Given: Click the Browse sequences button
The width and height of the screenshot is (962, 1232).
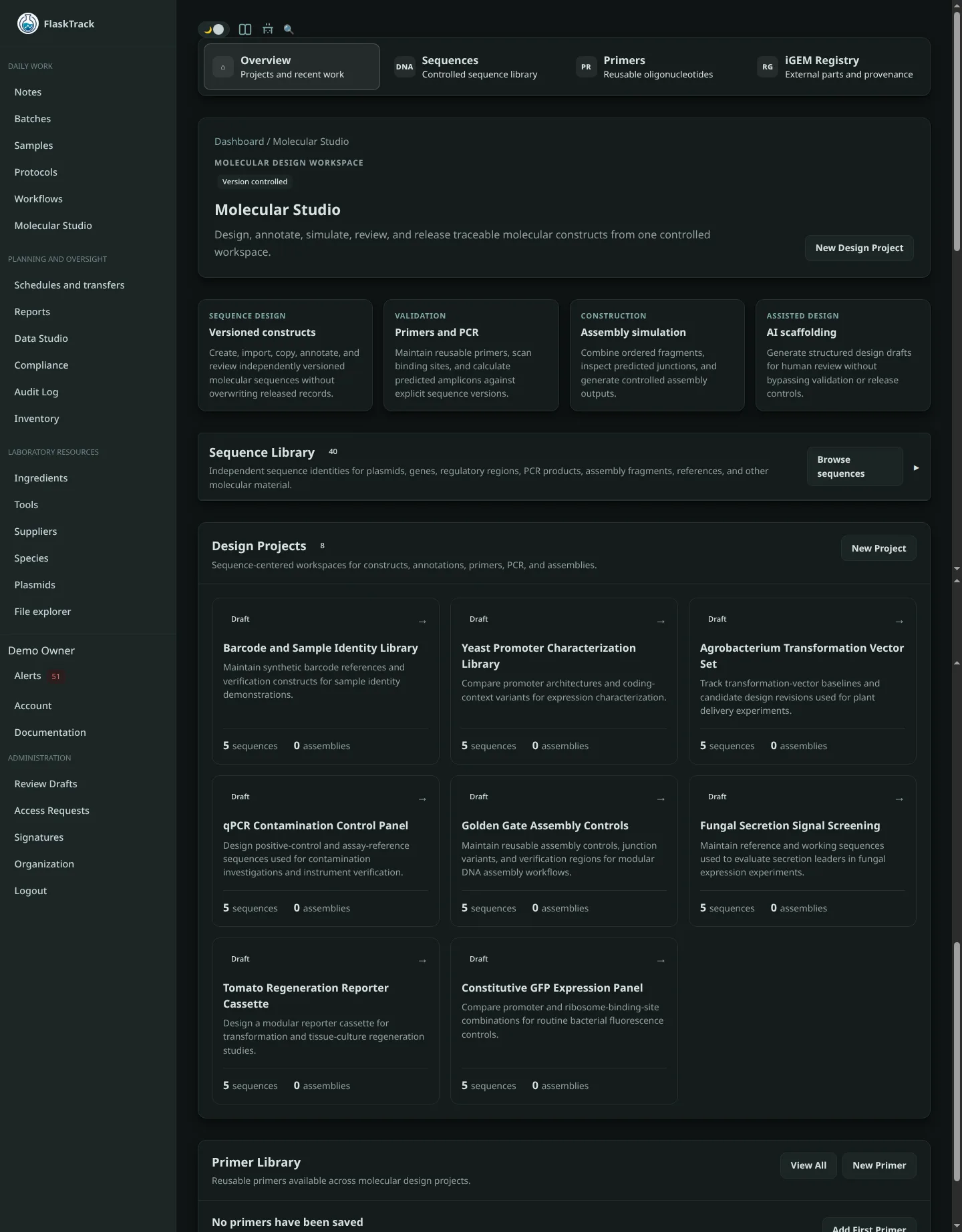Looking at the screenshot, I should coord(854,466).
